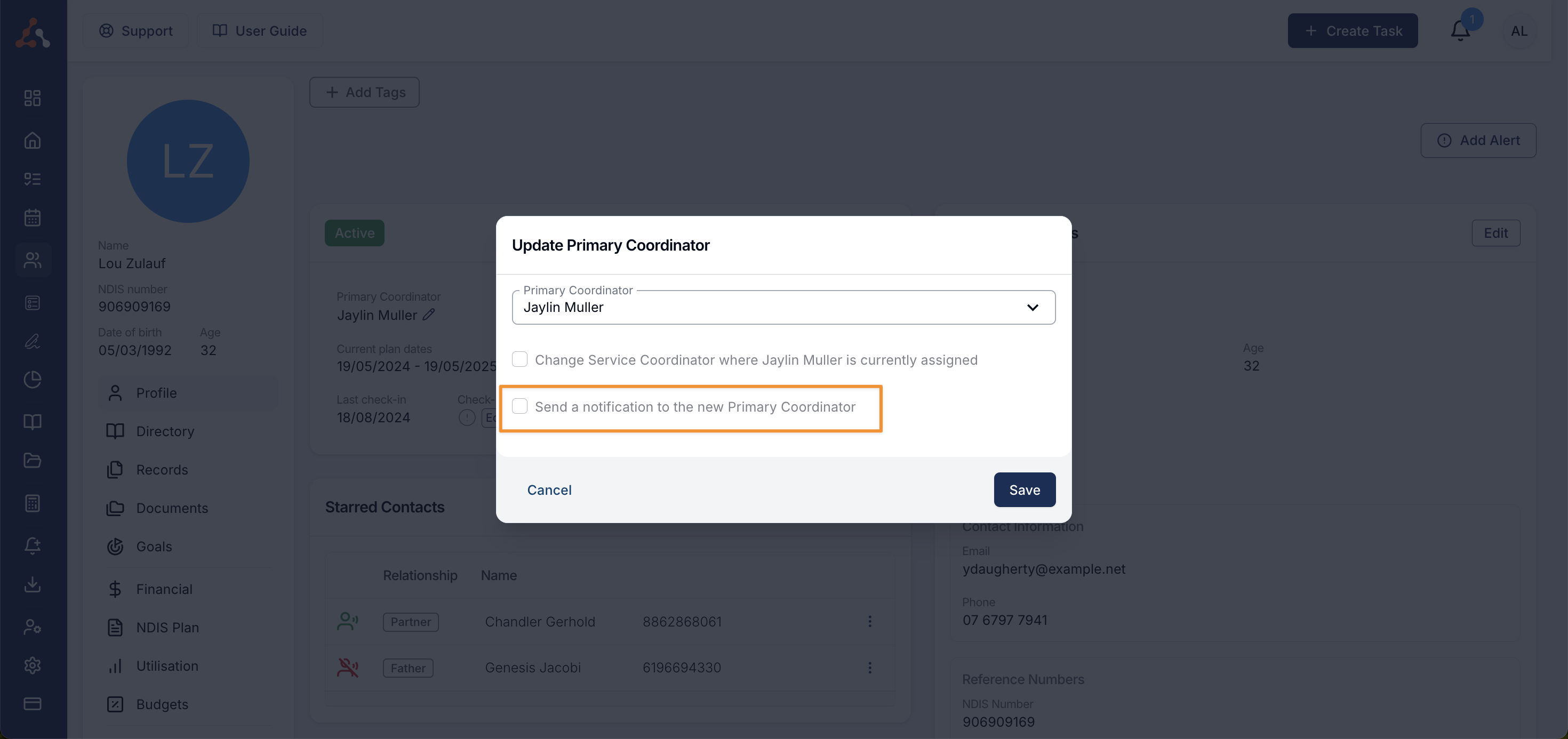
Task: Click the Create Task button
Action: (x=1353, y=30)
